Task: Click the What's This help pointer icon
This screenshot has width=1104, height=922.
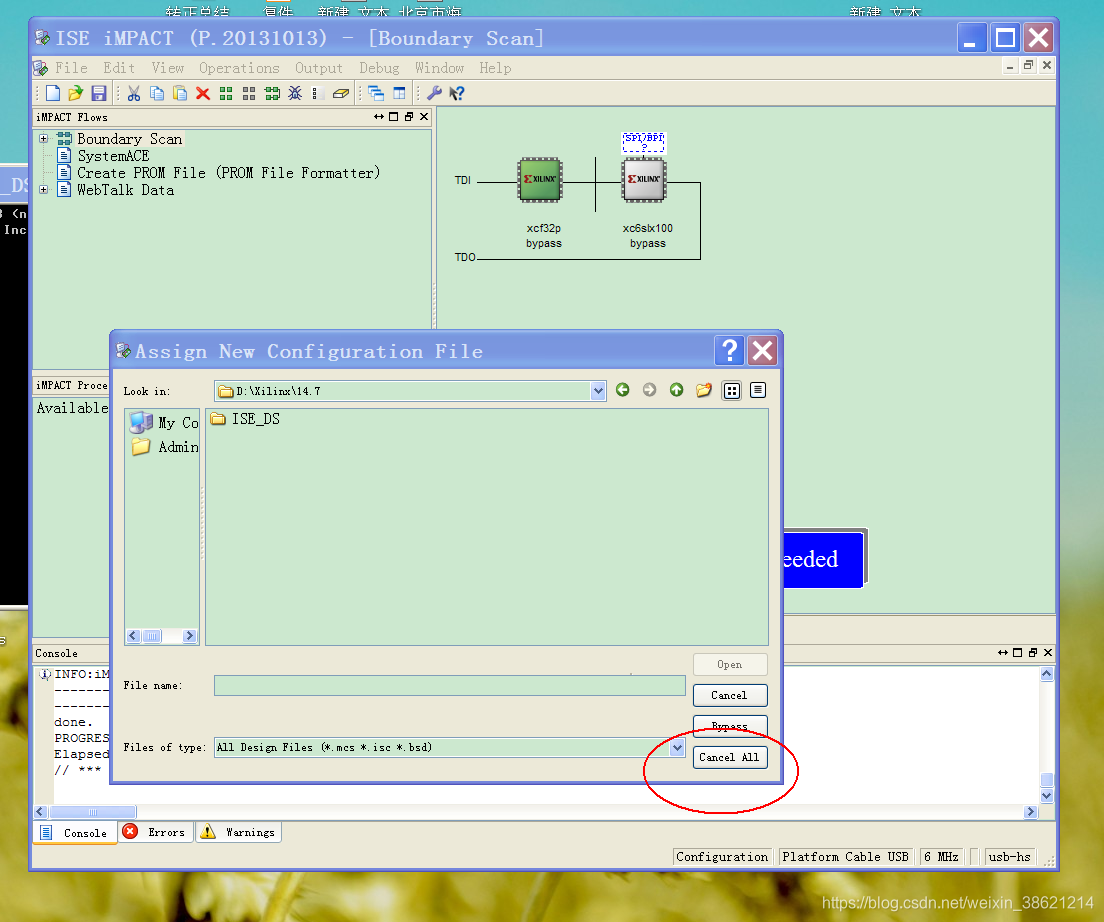Action: click(457, 93)
